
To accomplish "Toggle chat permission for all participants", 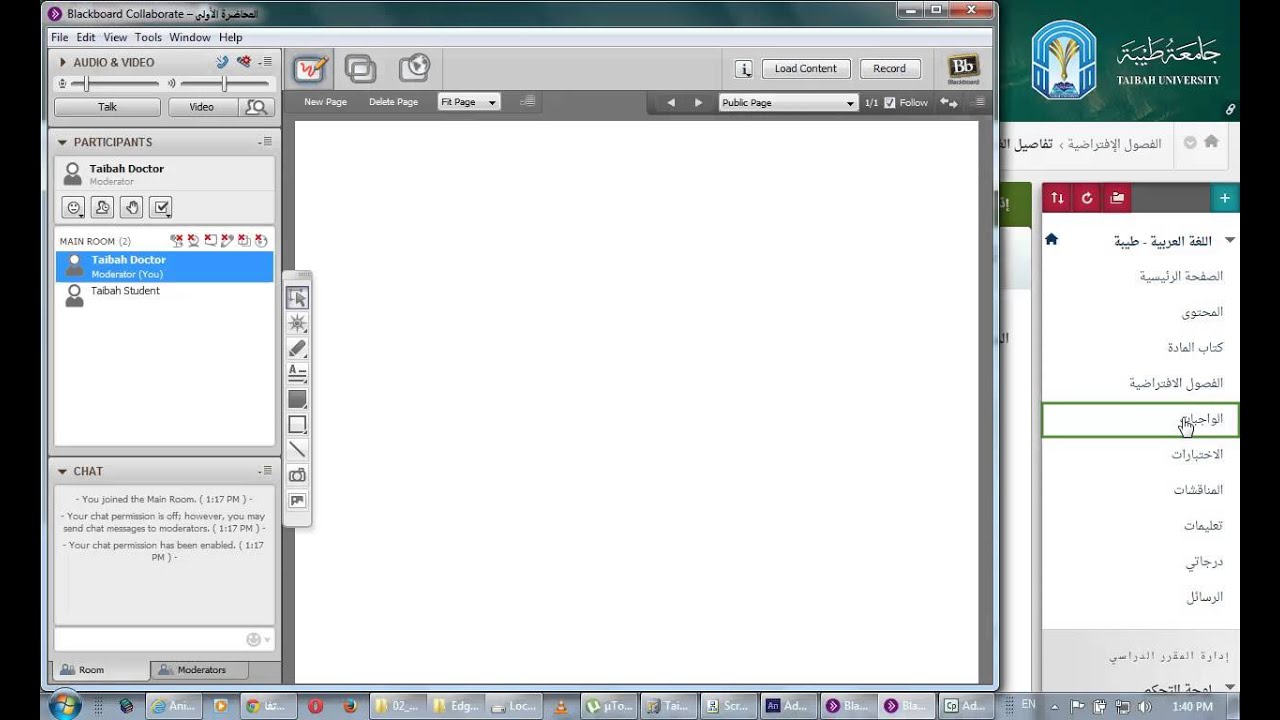I will [210, 241].
